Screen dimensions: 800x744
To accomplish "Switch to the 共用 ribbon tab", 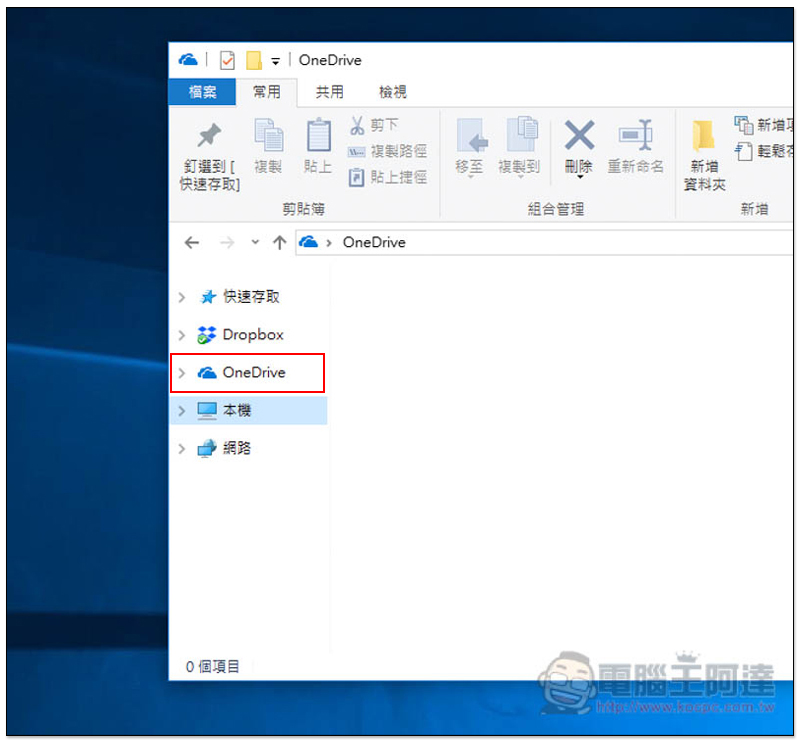I will [329, 92].
